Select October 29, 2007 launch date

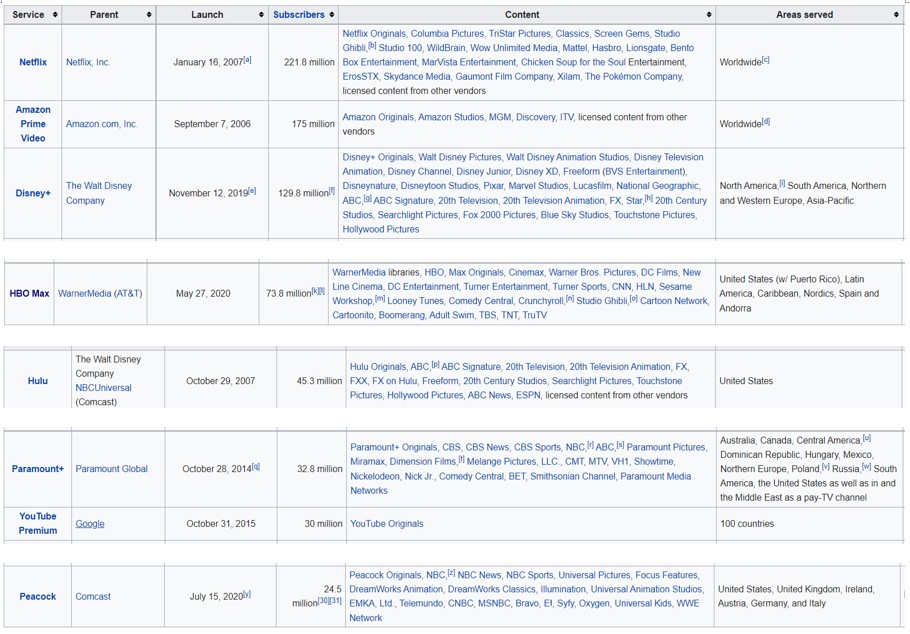[x=221, y=381]
